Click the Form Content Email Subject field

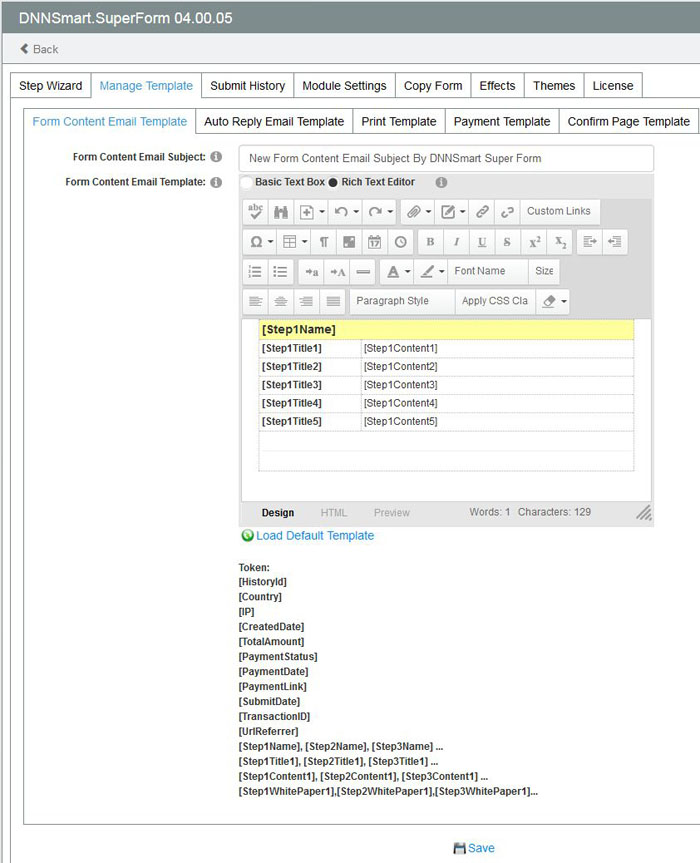tap(446, 159)
